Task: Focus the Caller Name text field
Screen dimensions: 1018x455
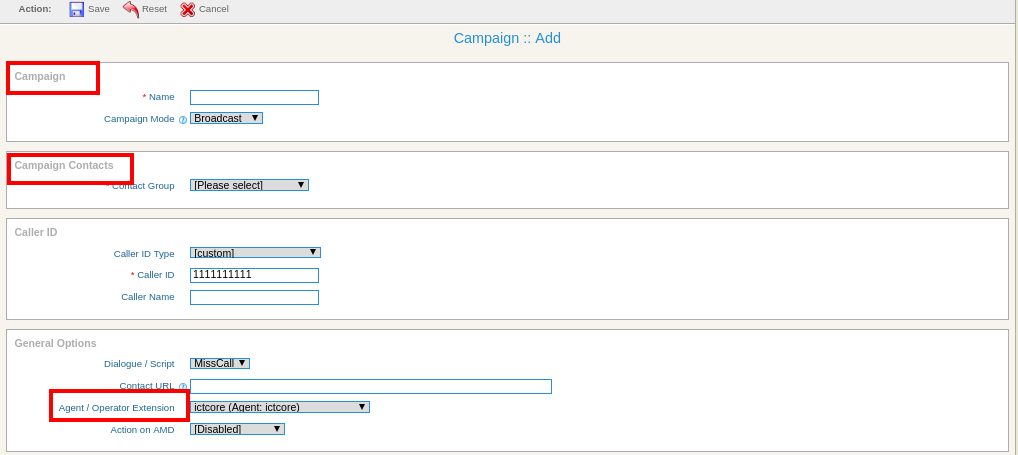Action: click(254, 297)
